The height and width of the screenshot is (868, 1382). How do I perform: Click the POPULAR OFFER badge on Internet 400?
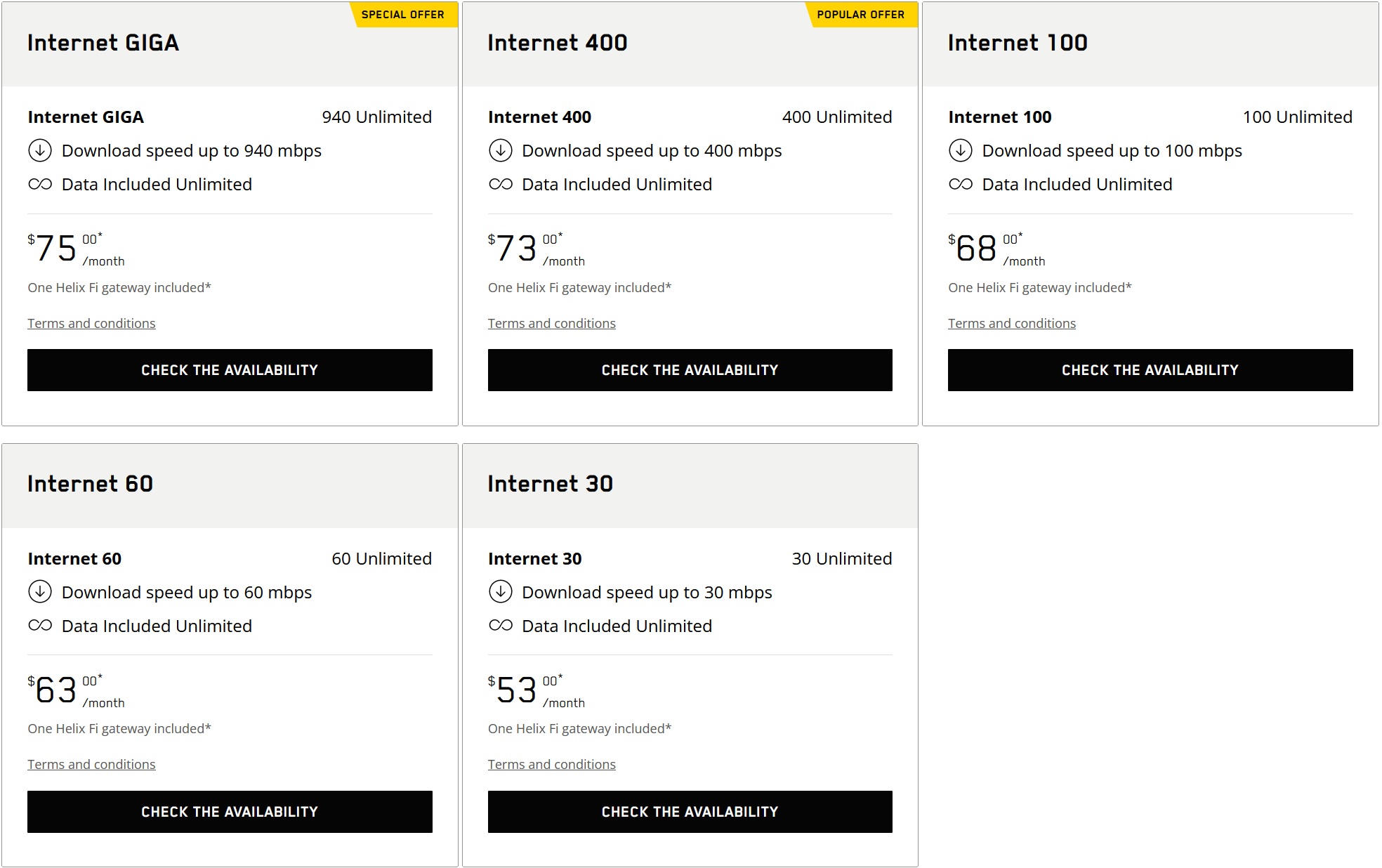click(x=861, y=14)
